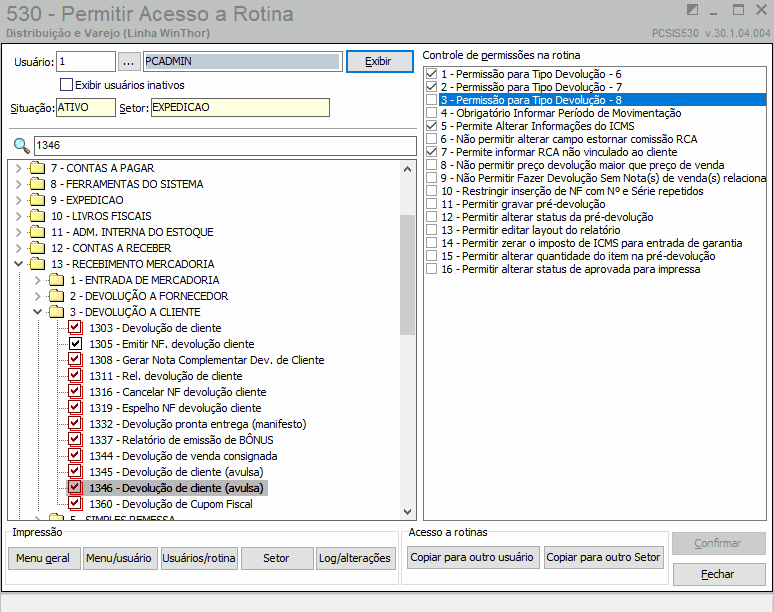The width and height of the screenshot is (774, 612).
Task: Uncheck permission 1 - Tipo Devolução - 6
Action: pos(431,74)
